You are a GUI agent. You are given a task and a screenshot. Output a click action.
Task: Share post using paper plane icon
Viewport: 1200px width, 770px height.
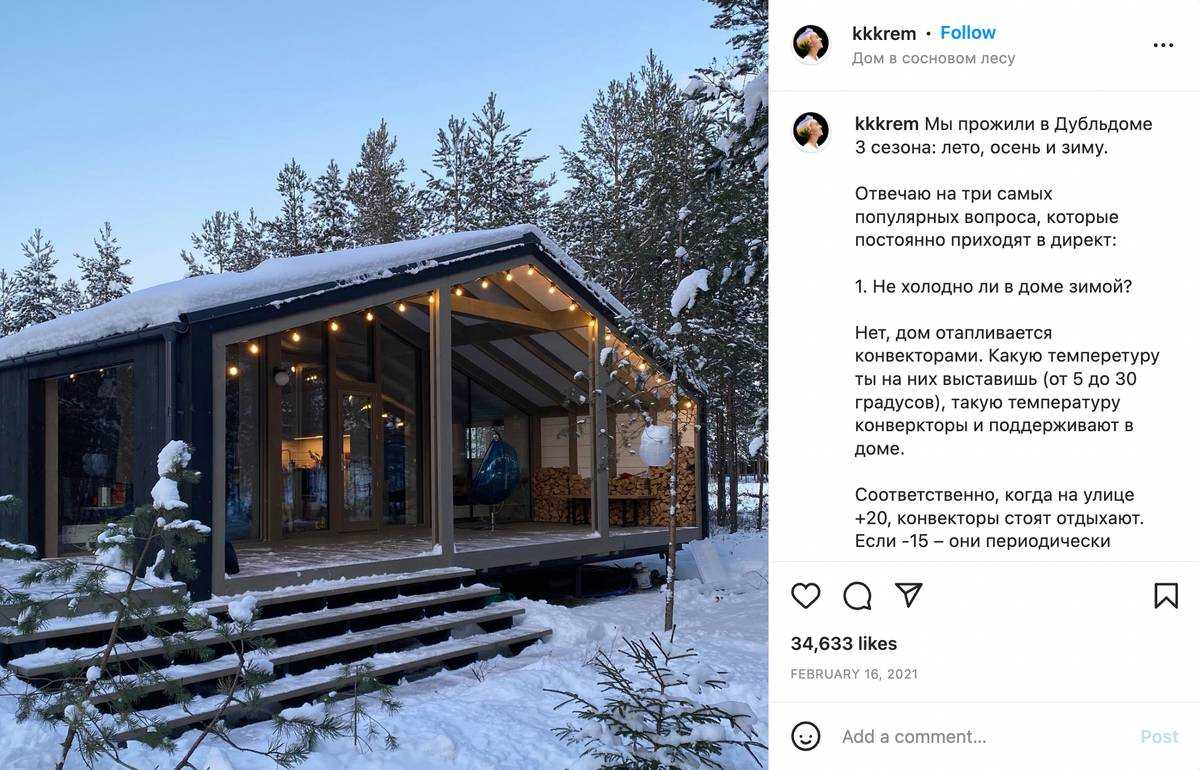(x=908, y=595)
